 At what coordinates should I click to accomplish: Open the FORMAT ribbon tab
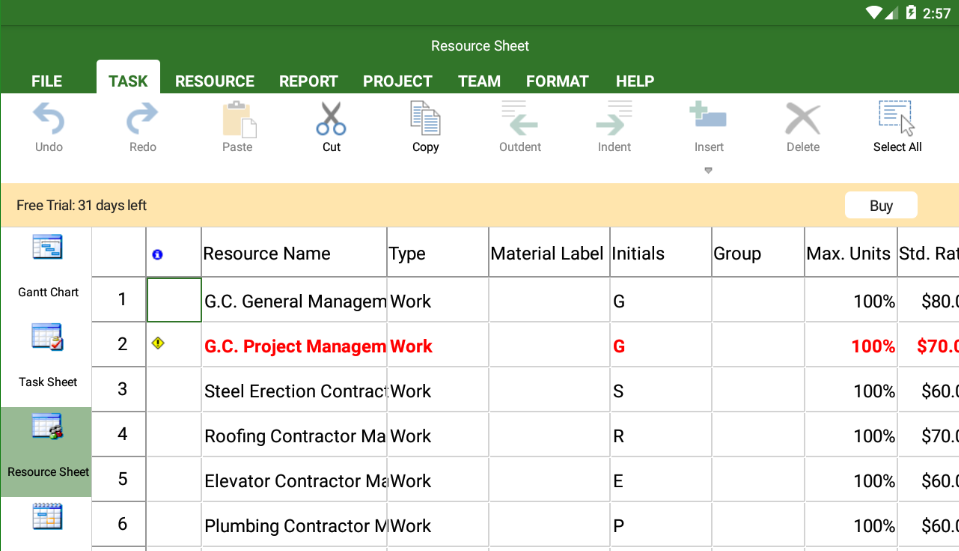click(557, 81)
